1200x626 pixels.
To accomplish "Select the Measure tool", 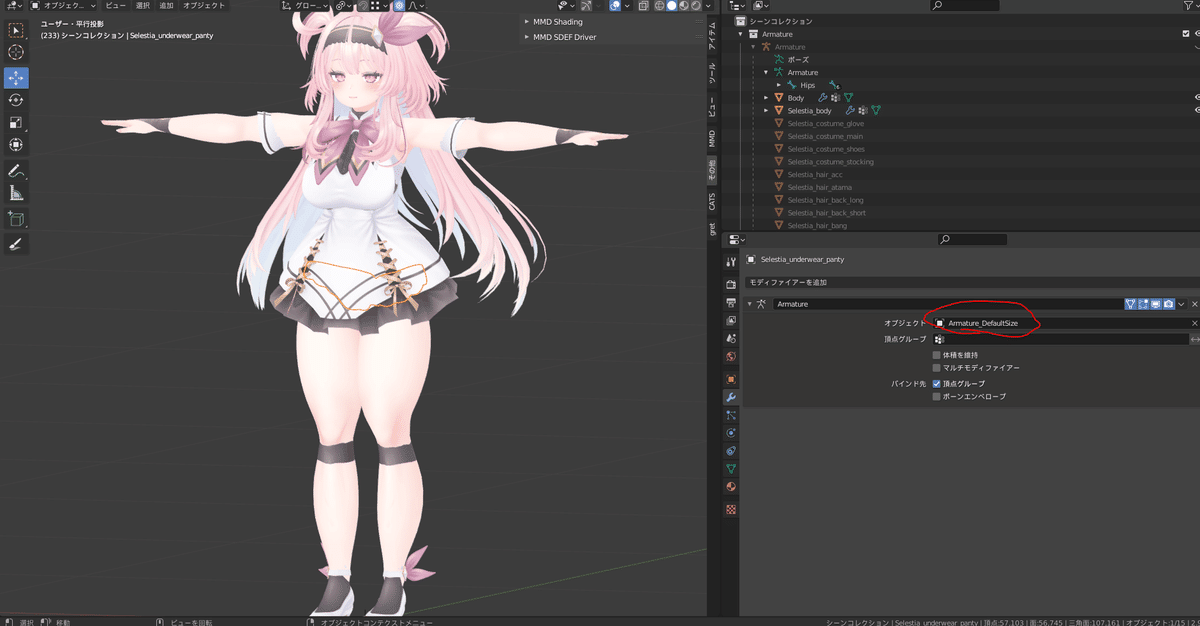I will pyautogui.click(x=17, y=193).
